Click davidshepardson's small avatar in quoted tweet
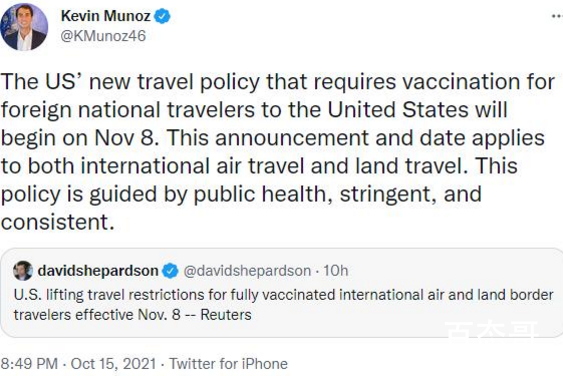Viewport: 563px width, 376px height. [x=23, y=271]
